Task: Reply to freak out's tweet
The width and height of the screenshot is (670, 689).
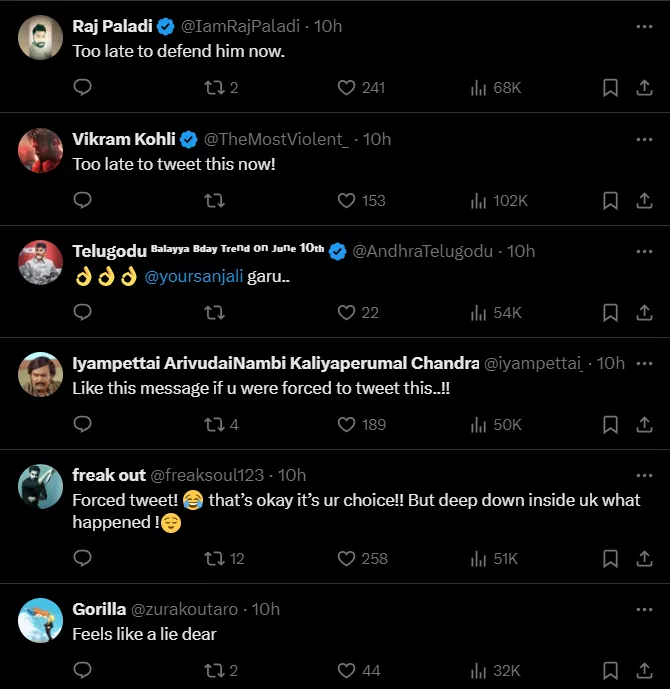Action: click(83, 558)
